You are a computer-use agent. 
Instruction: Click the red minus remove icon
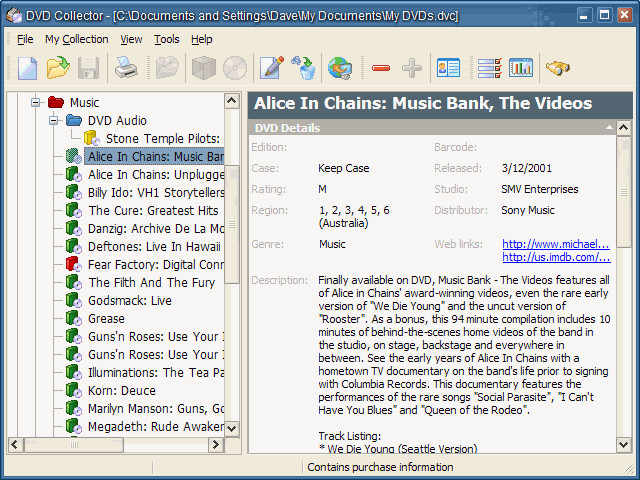[x=381, y=68]
